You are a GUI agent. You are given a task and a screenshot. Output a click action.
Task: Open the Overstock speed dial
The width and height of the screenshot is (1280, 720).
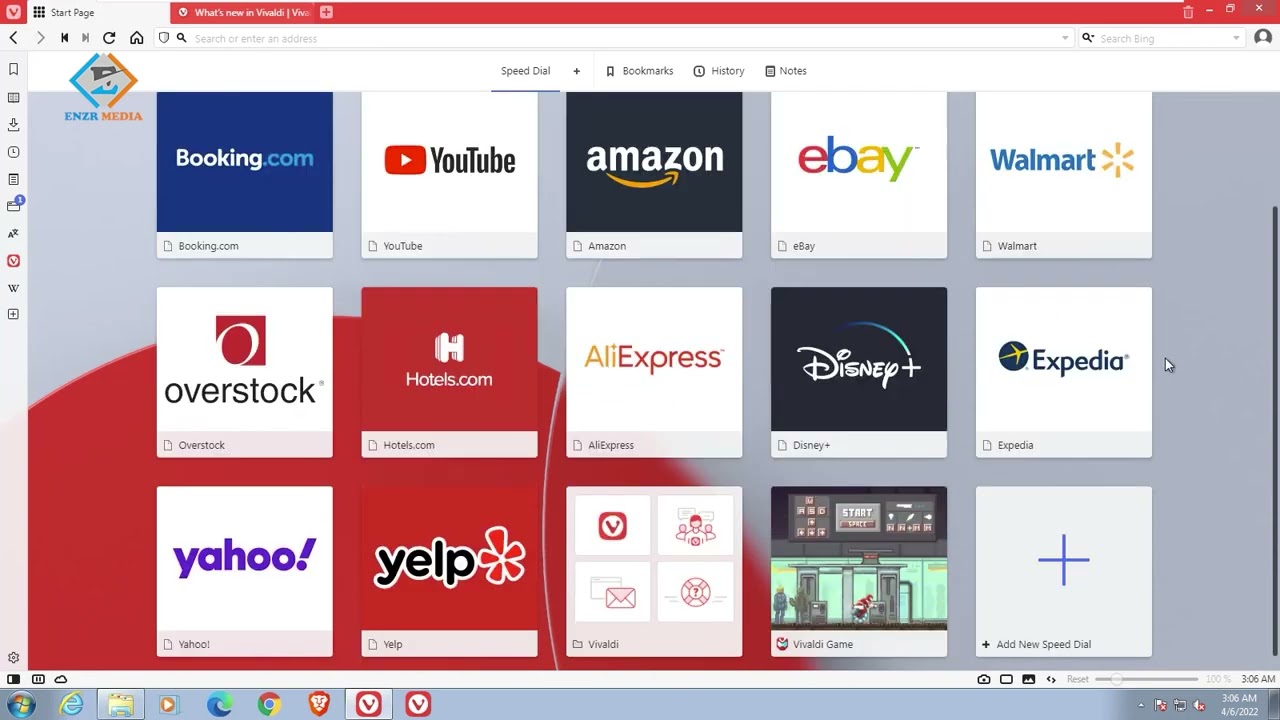[x=245, y=372]
